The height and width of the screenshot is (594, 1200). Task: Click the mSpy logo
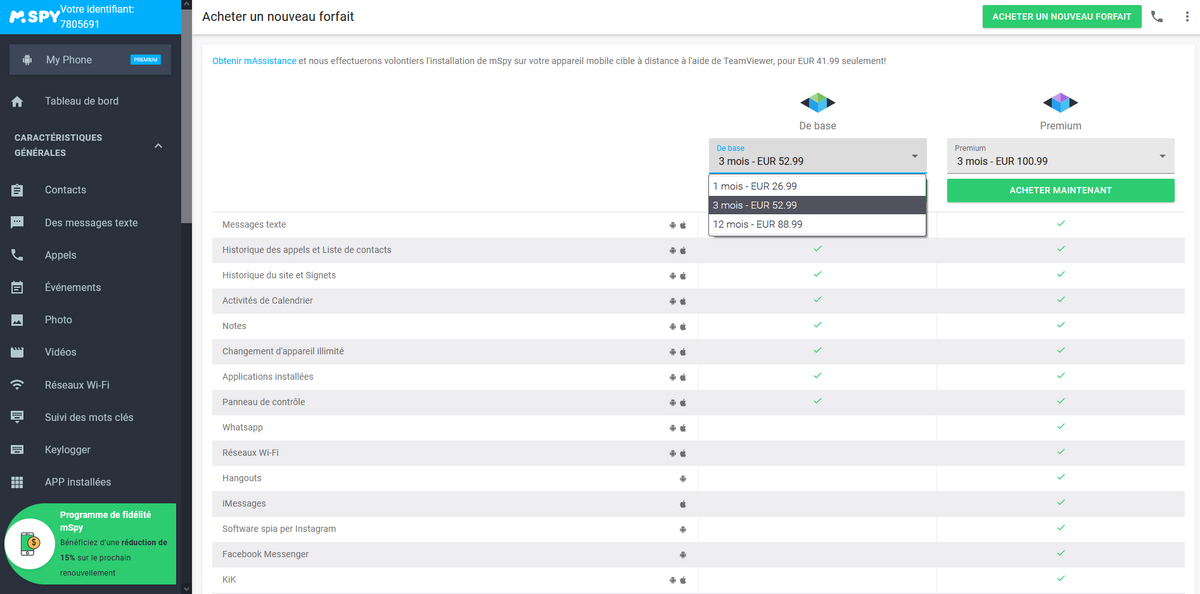(x=32, y=17)
